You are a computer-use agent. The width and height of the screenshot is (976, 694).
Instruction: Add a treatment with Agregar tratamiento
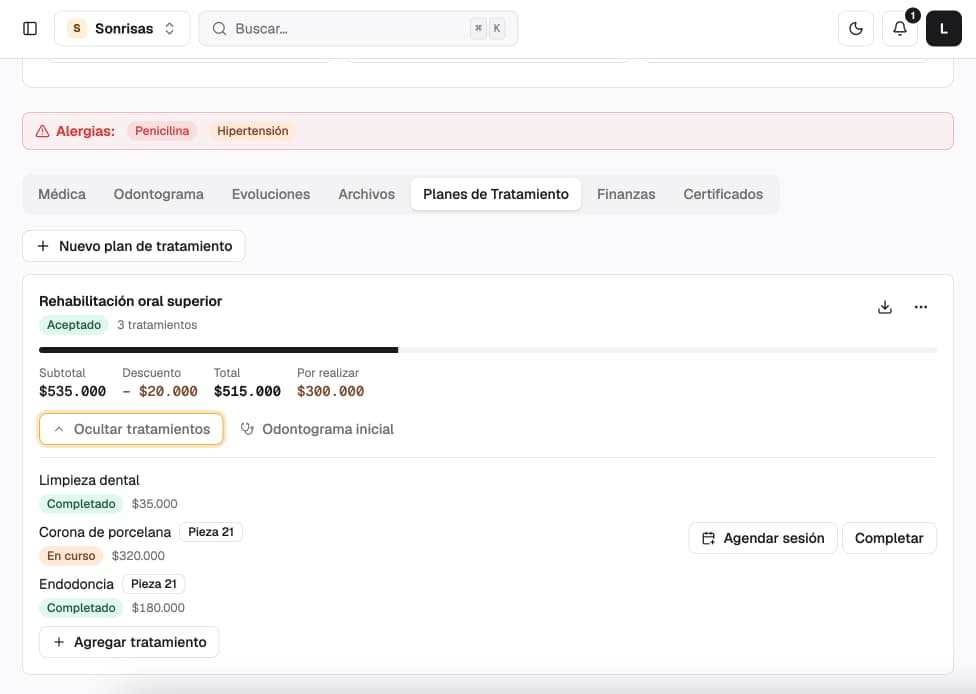pyautogui.click(x=129, y=642)
